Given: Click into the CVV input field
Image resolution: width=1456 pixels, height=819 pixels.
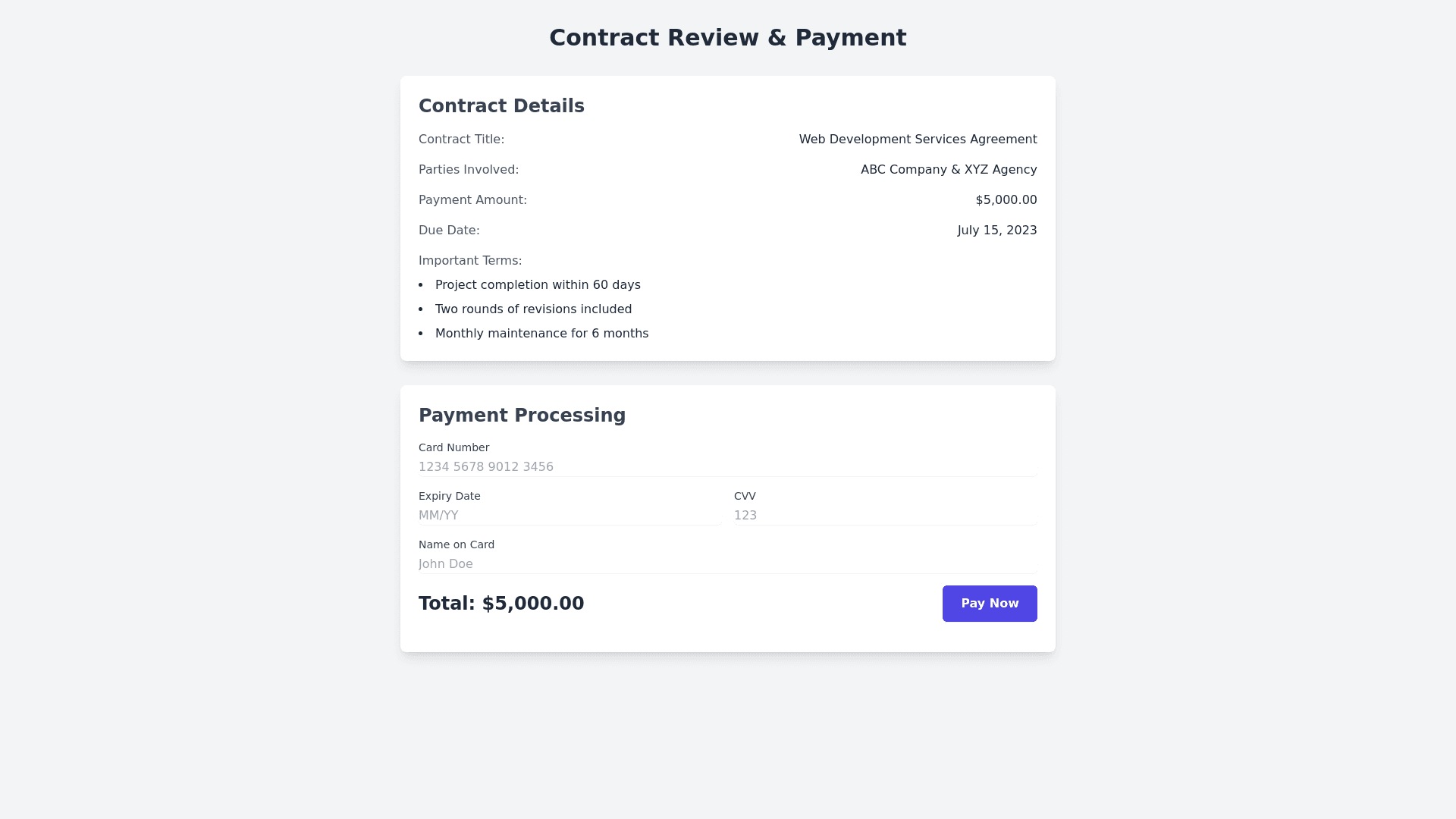Looking at the screenshot, I should tap(884, 516).
